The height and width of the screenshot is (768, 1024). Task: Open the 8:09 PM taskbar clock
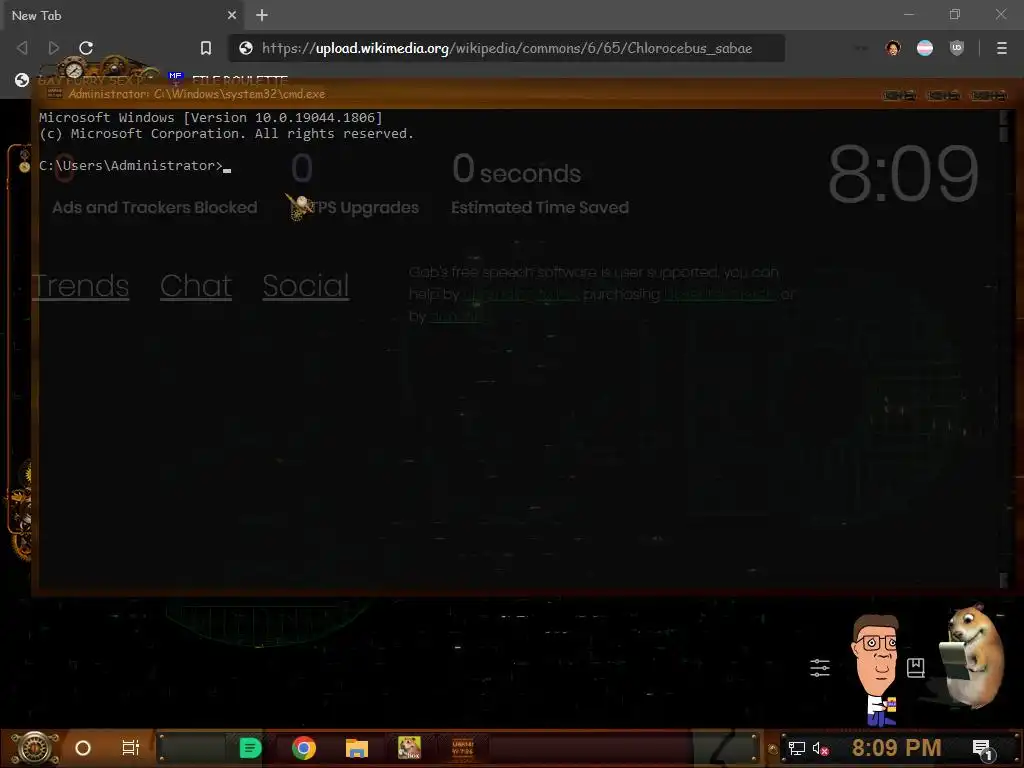pos(897,748)
